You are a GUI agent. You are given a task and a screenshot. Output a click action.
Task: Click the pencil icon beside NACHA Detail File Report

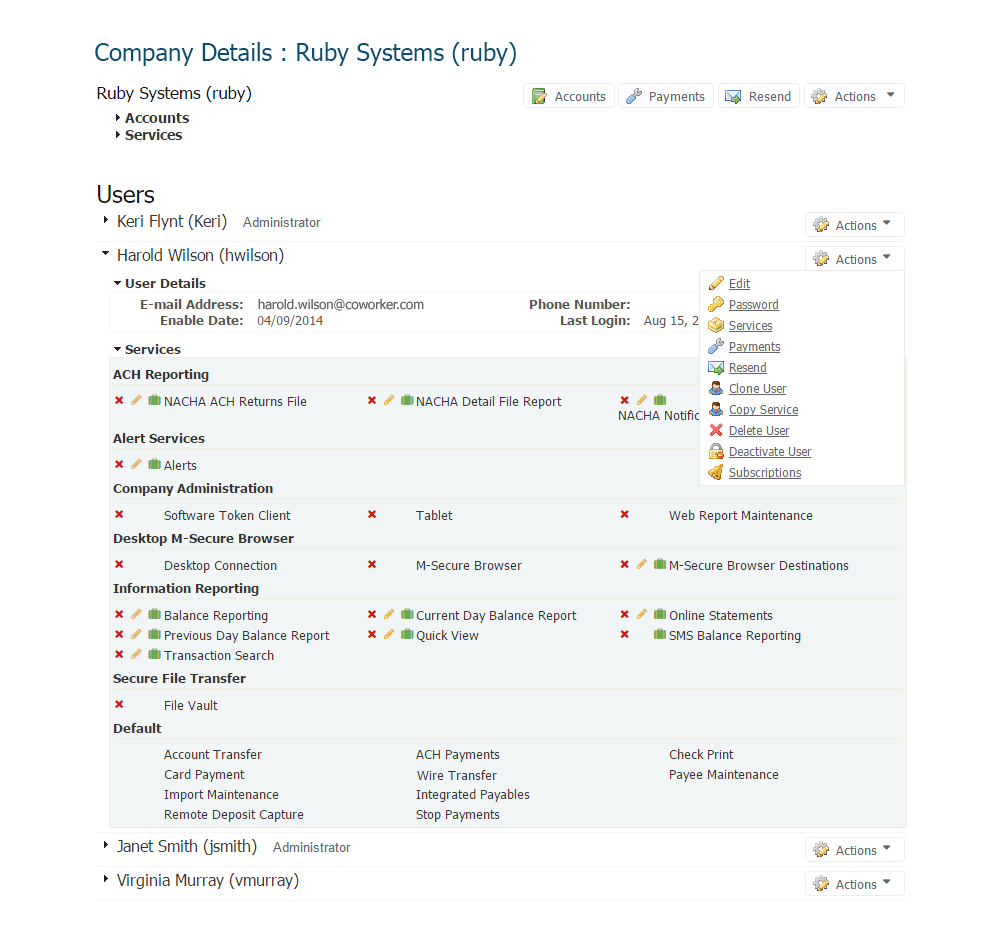[x=389, y=401]
